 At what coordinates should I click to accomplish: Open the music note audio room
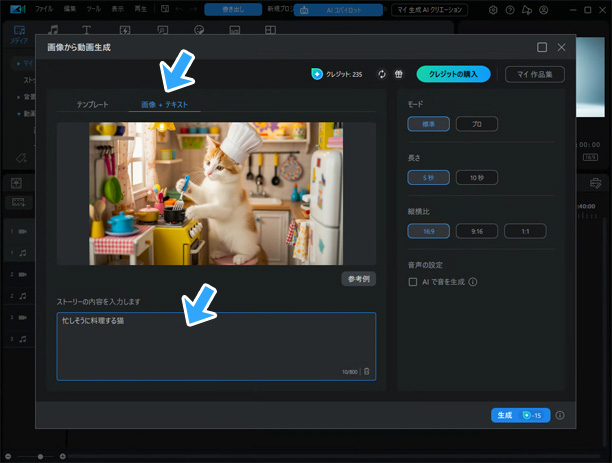pos(53,30)
